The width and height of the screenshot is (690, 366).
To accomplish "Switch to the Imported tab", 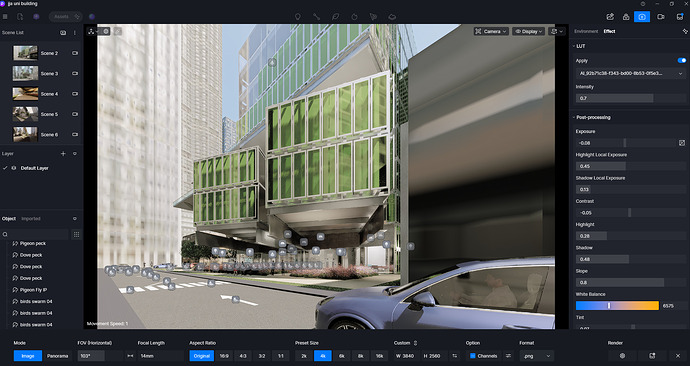I will (x=31, y=219).
